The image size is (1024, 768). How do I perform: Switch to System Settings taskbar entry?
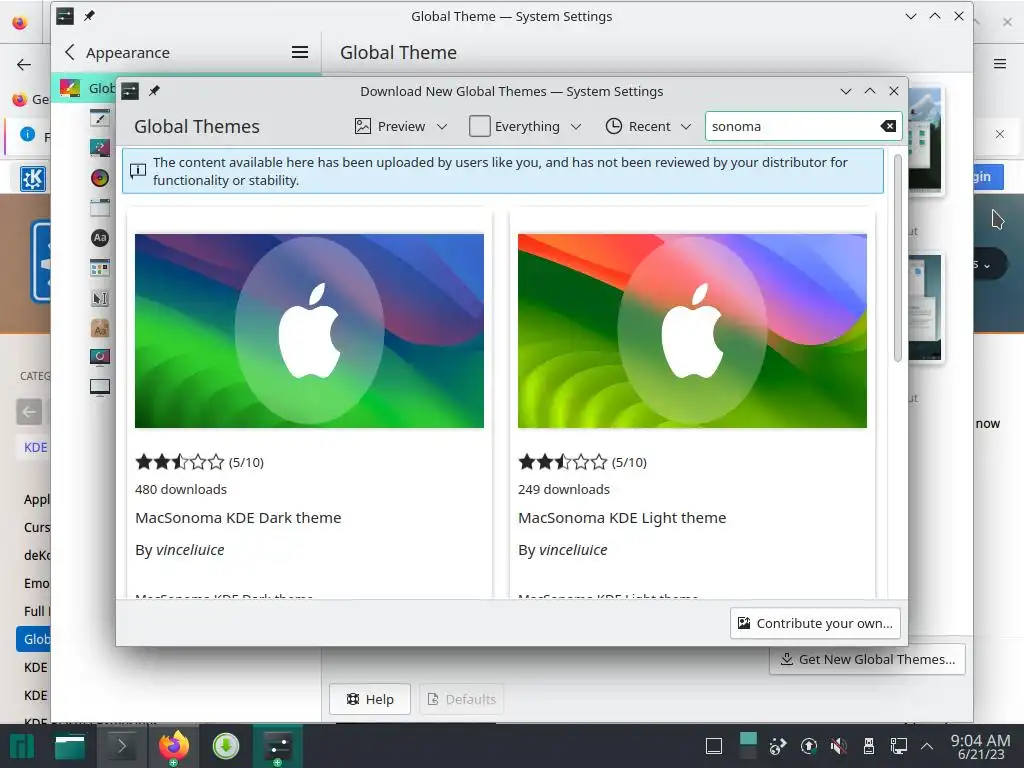278,746
